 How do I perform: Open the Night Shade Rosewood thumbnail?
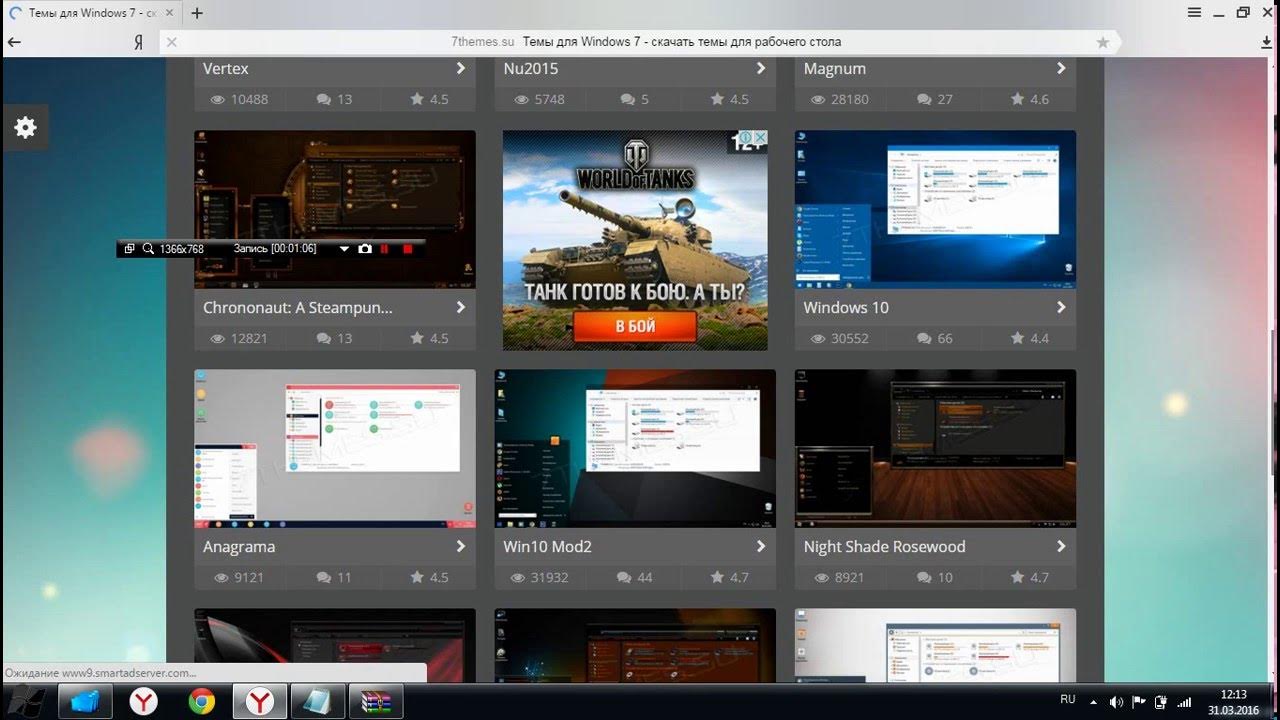pyautogui.click(x=935, y=449)
